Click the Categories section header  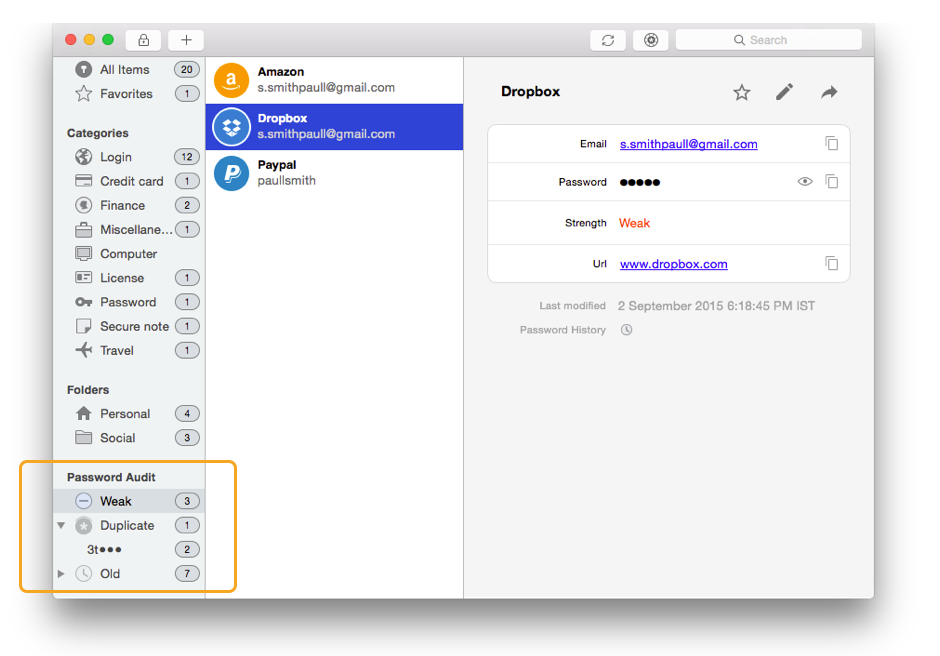98,133
